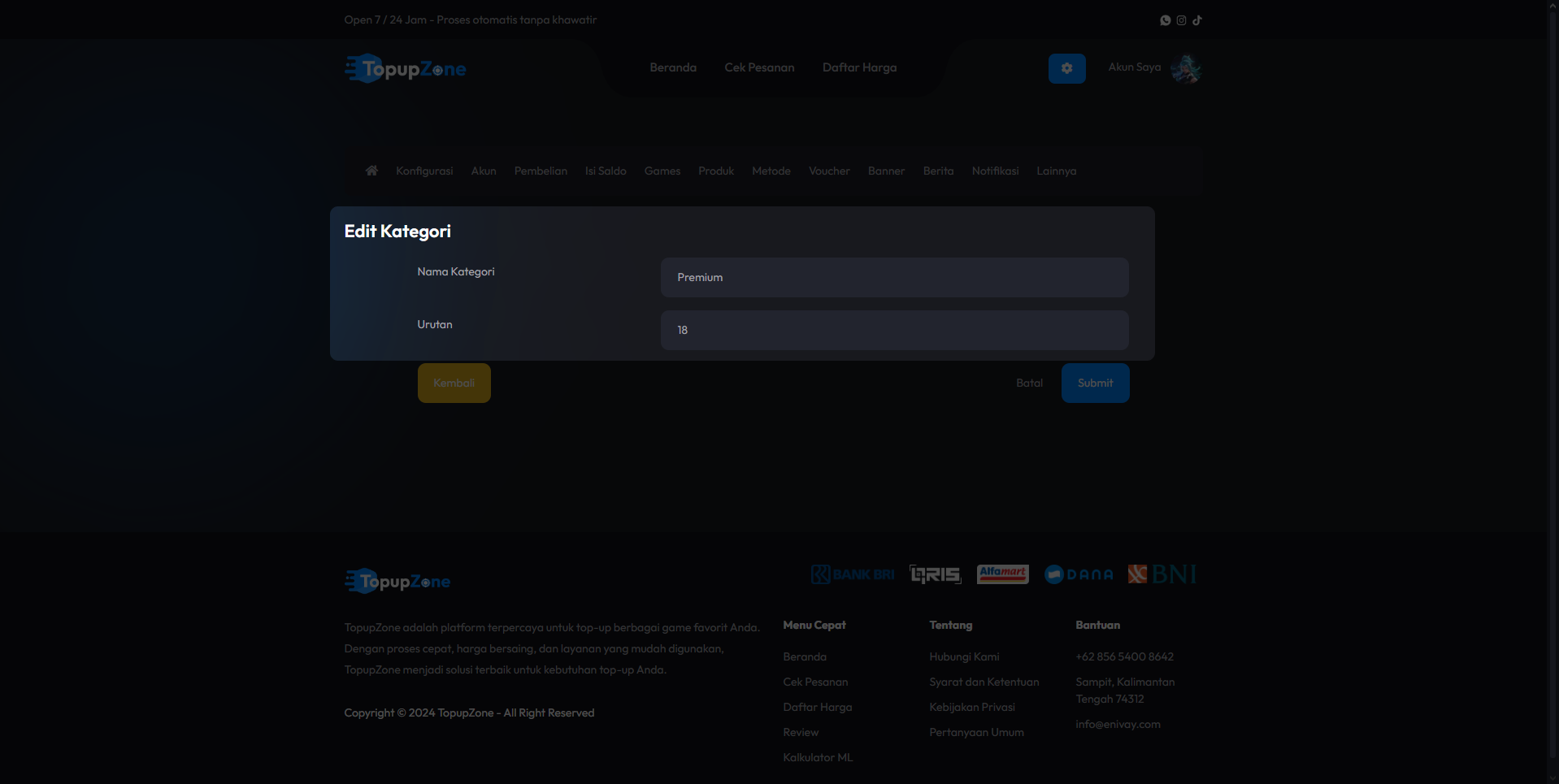The width and height of the screenshot is (1559, 784).
Task: Click the yellow Kembali button
Action: pyautogui.click(x=454, y=383)
